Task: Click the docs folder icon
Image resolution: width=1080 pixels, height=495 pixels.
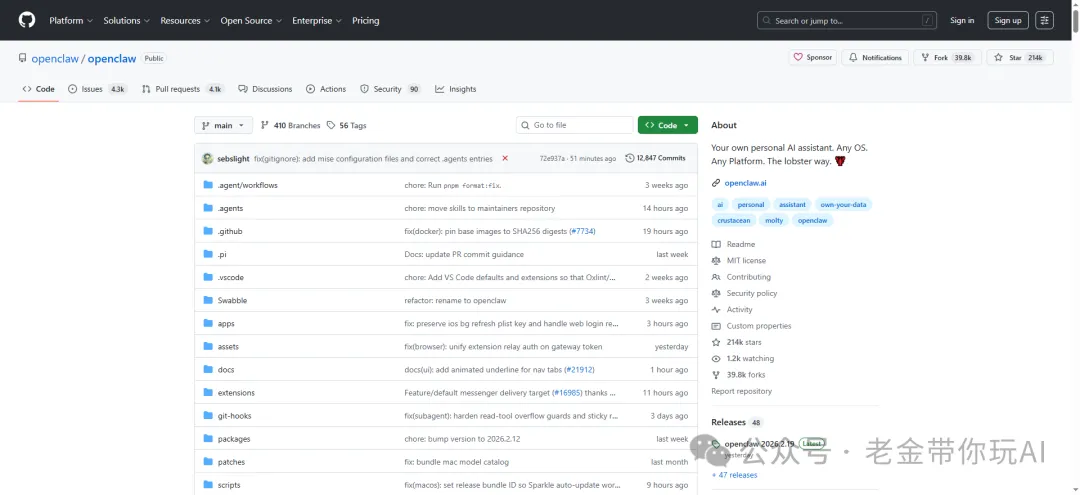Action: tap(208, 370)
